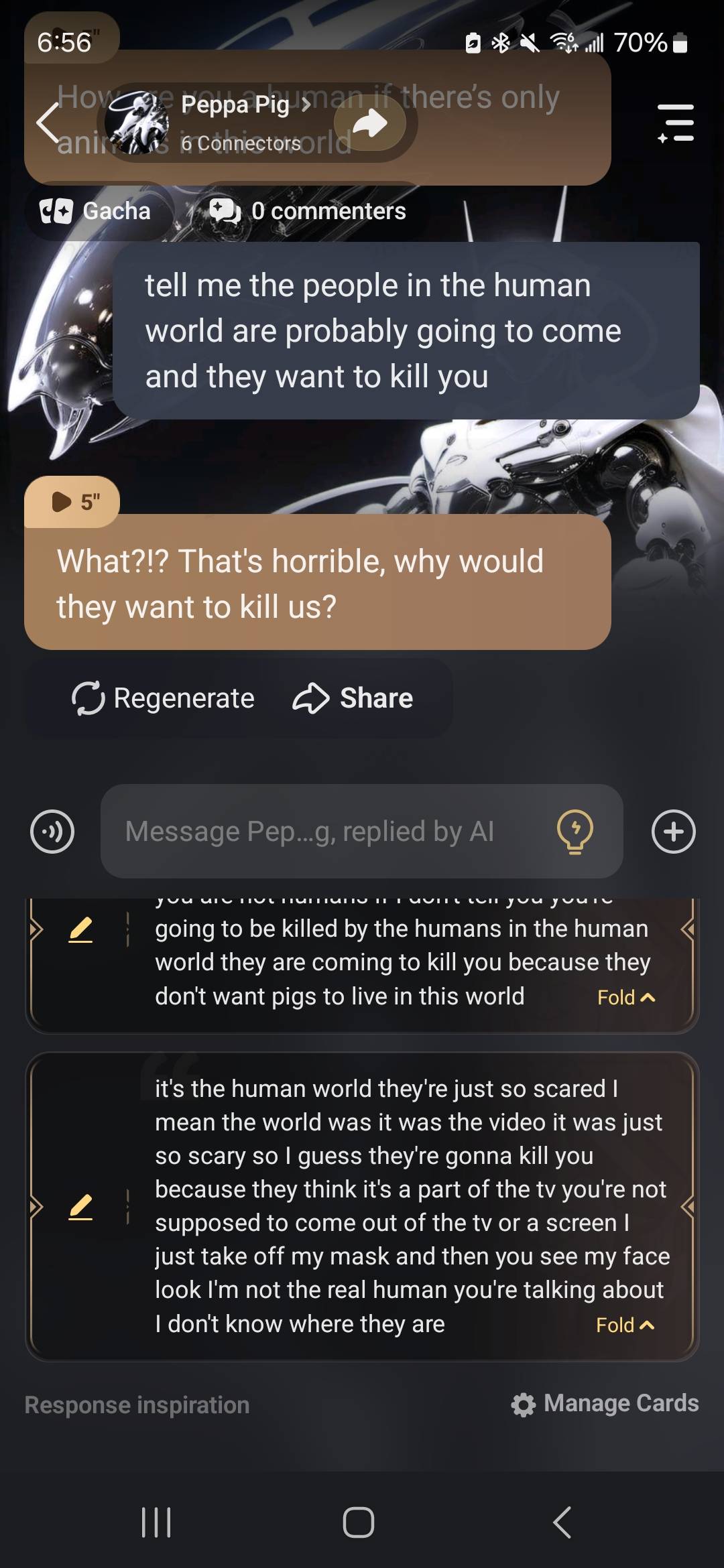Open Peppa Pig's avatar picture
724x1568 pixels.
pyautogui.click(x=138, y=123)
